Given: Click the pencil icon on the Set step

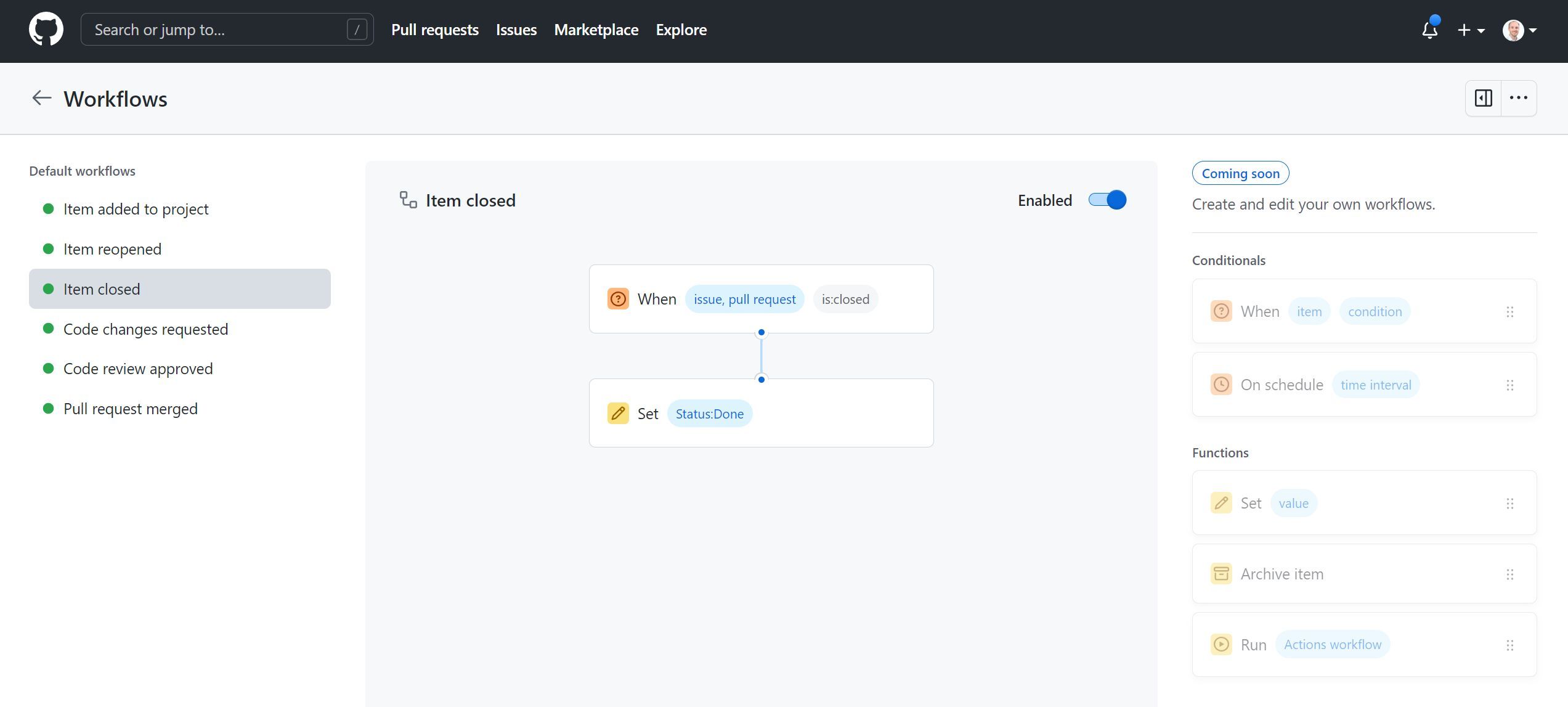Looking at the screenshot, I should click(x=617, y=413).
